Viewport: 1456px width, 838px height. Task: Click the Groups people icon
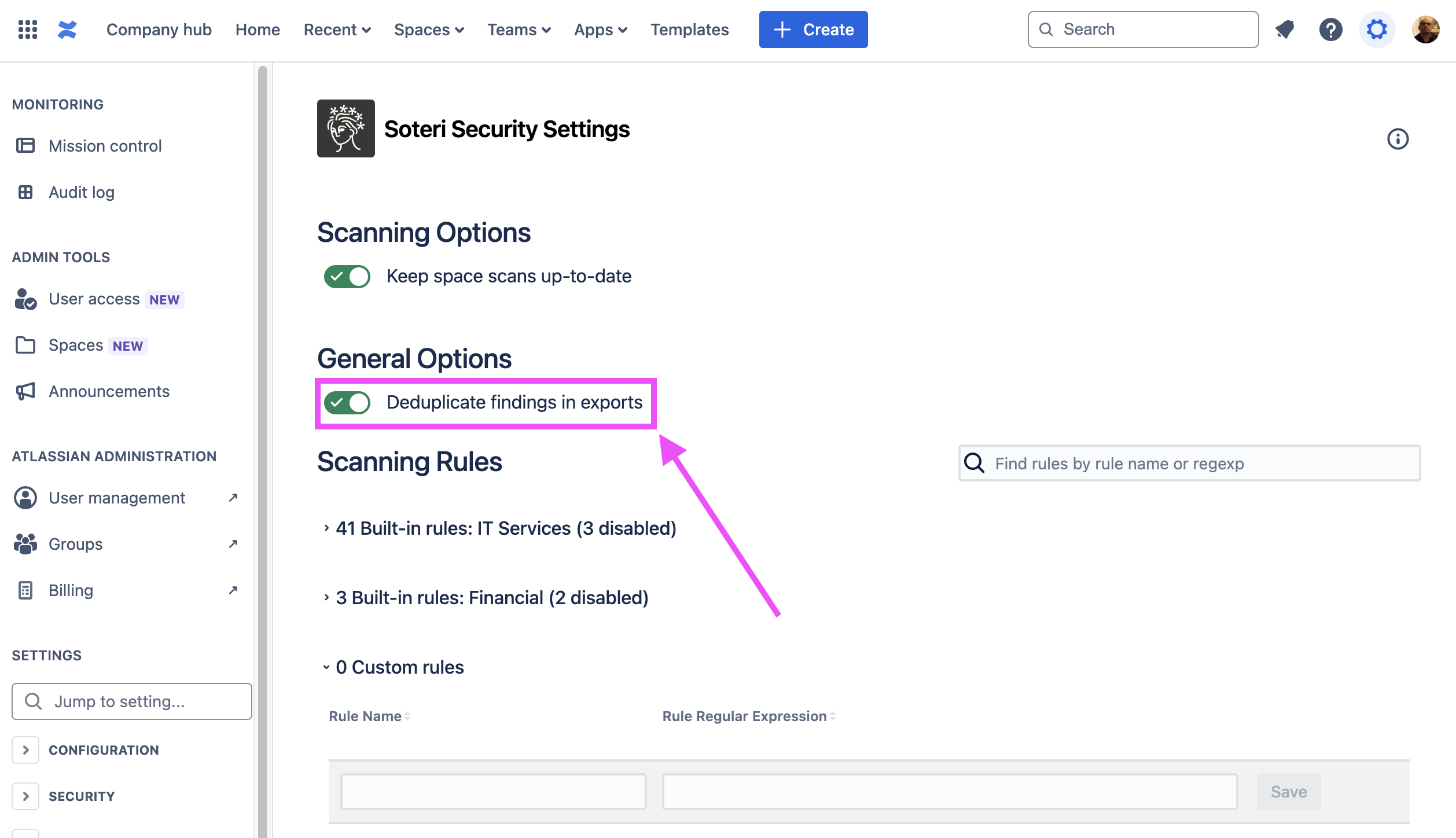click(x=25, y=544)
